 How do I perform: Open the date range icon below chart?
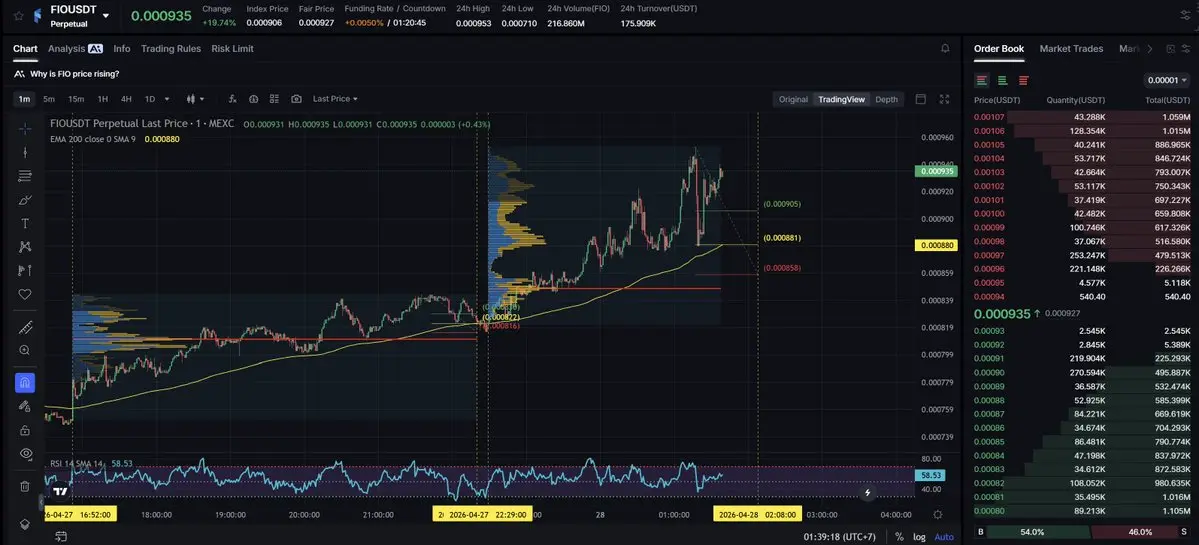60,537
